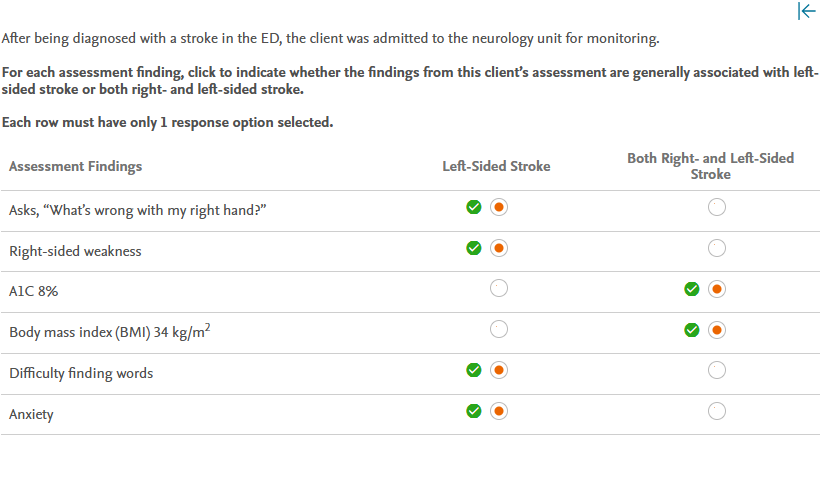Click green checkmark in A1C 8% row

[x=691, y=289]
